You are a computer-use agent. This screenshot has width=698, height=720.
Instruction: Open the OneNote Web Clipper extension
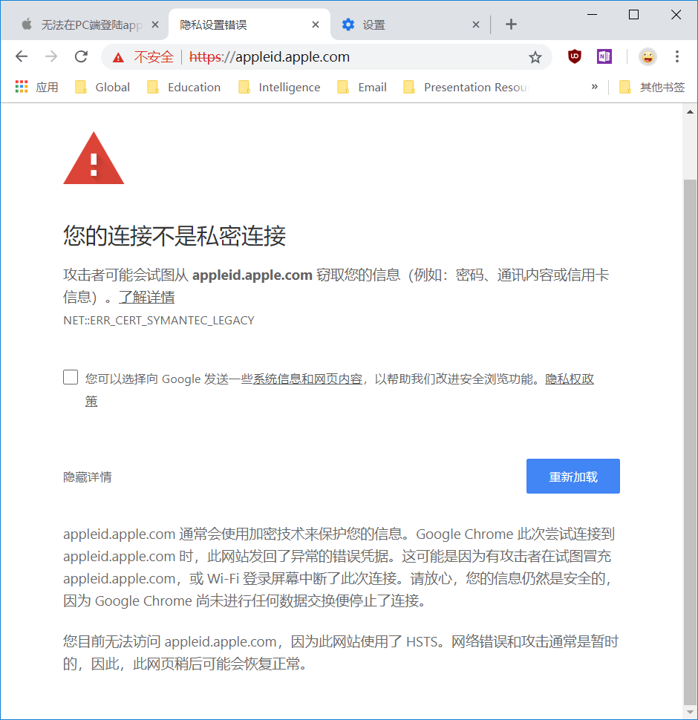[604, 56]
